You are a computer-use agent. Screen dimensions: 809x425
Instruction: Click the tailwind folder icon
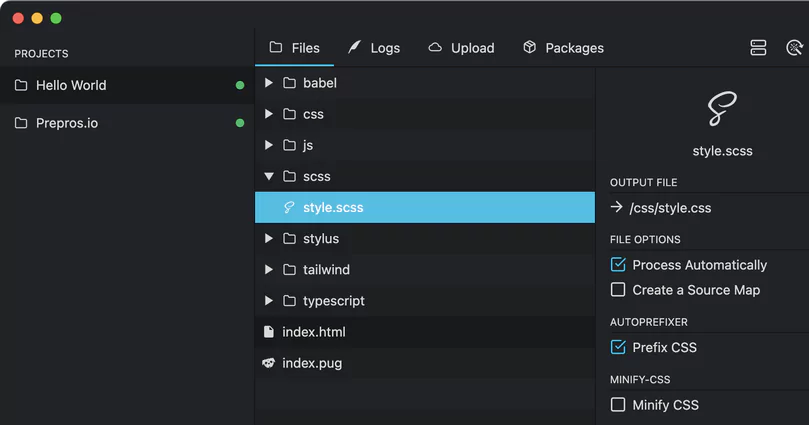[x=289, y=270]
